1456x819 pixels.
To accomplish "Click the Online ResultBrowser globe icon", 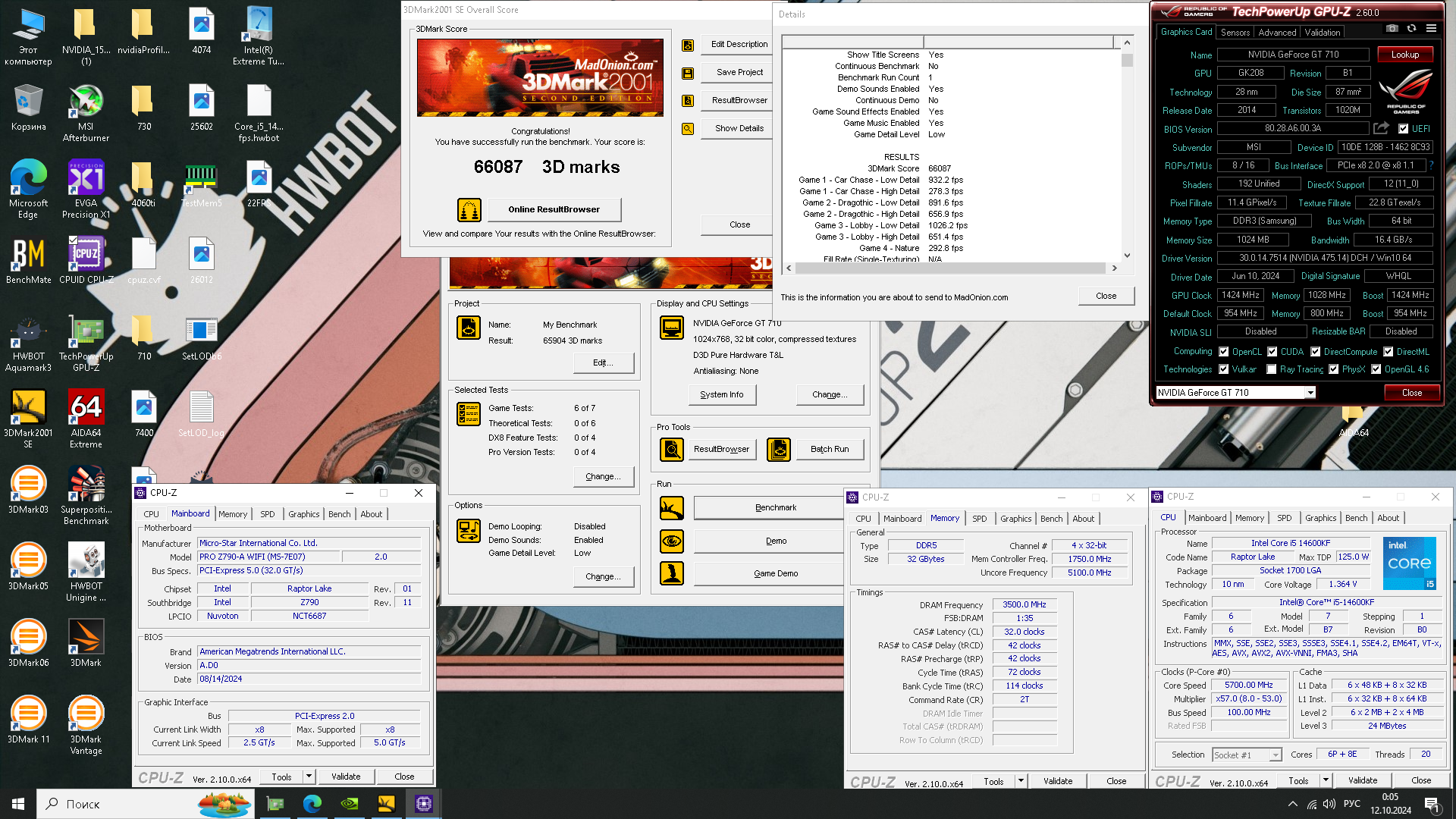I will coord(469,209).
